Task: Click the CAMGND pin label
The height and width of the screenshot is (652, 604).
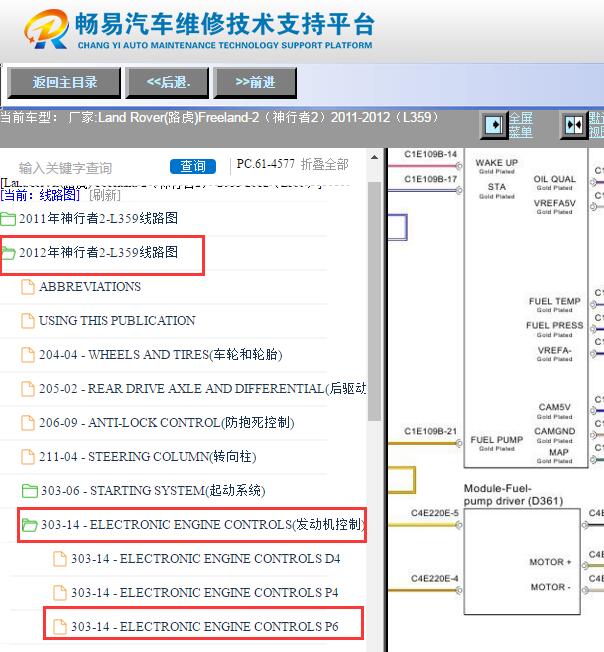Action: click(x=555, y=431)
